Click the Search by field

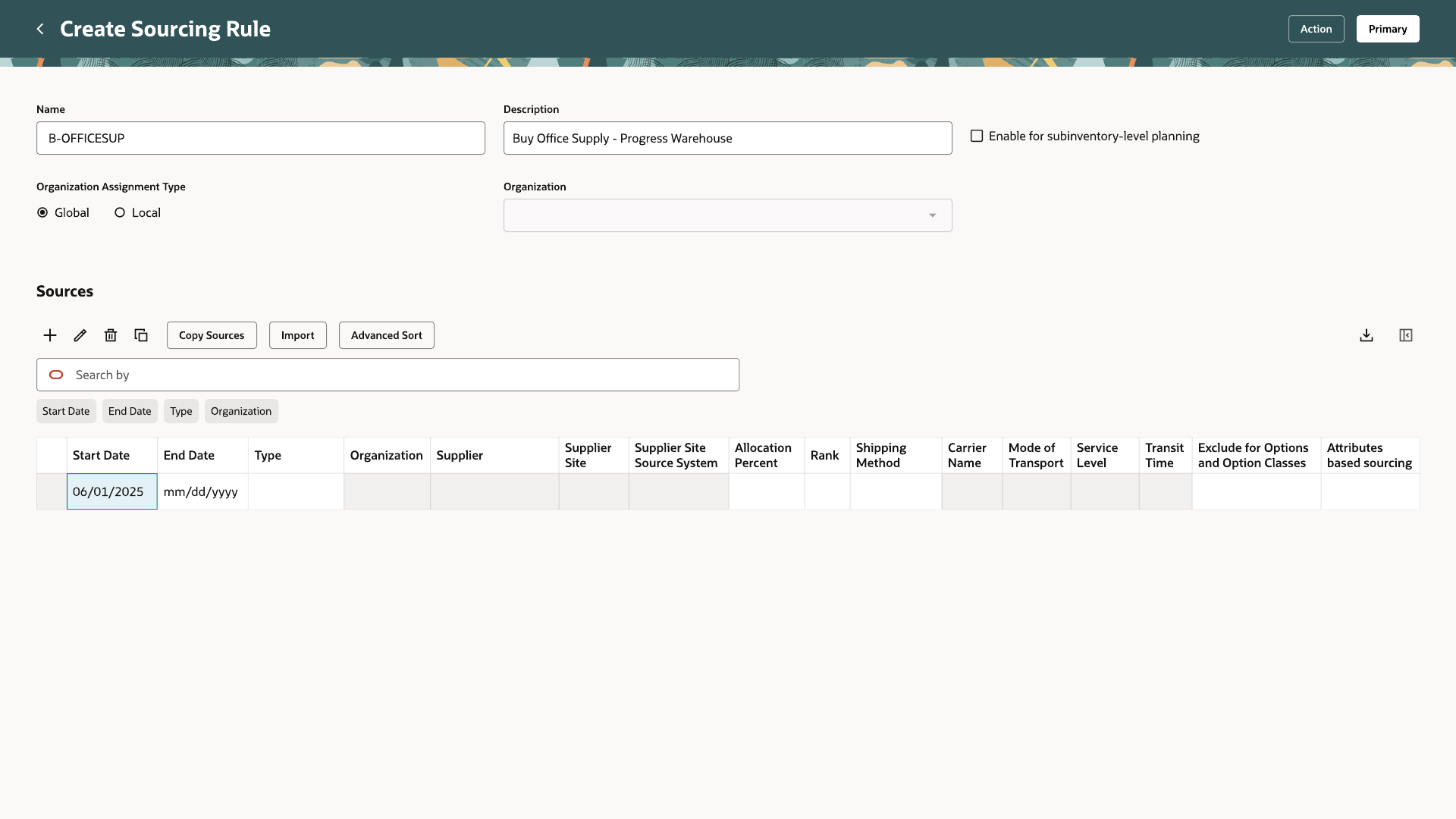[388, 375]
